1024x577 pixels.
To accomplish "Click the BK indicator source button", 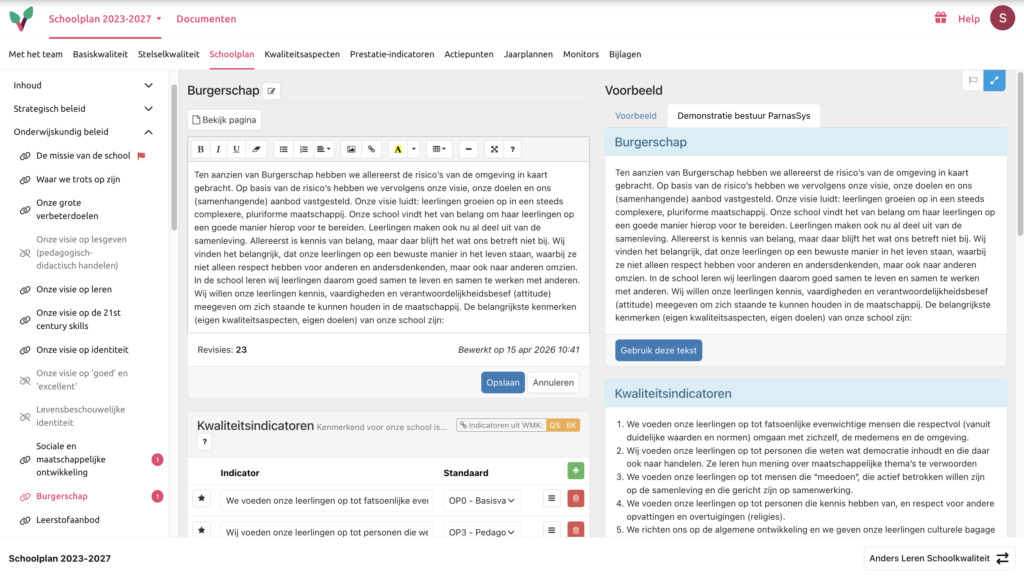I will coord(571,426).
